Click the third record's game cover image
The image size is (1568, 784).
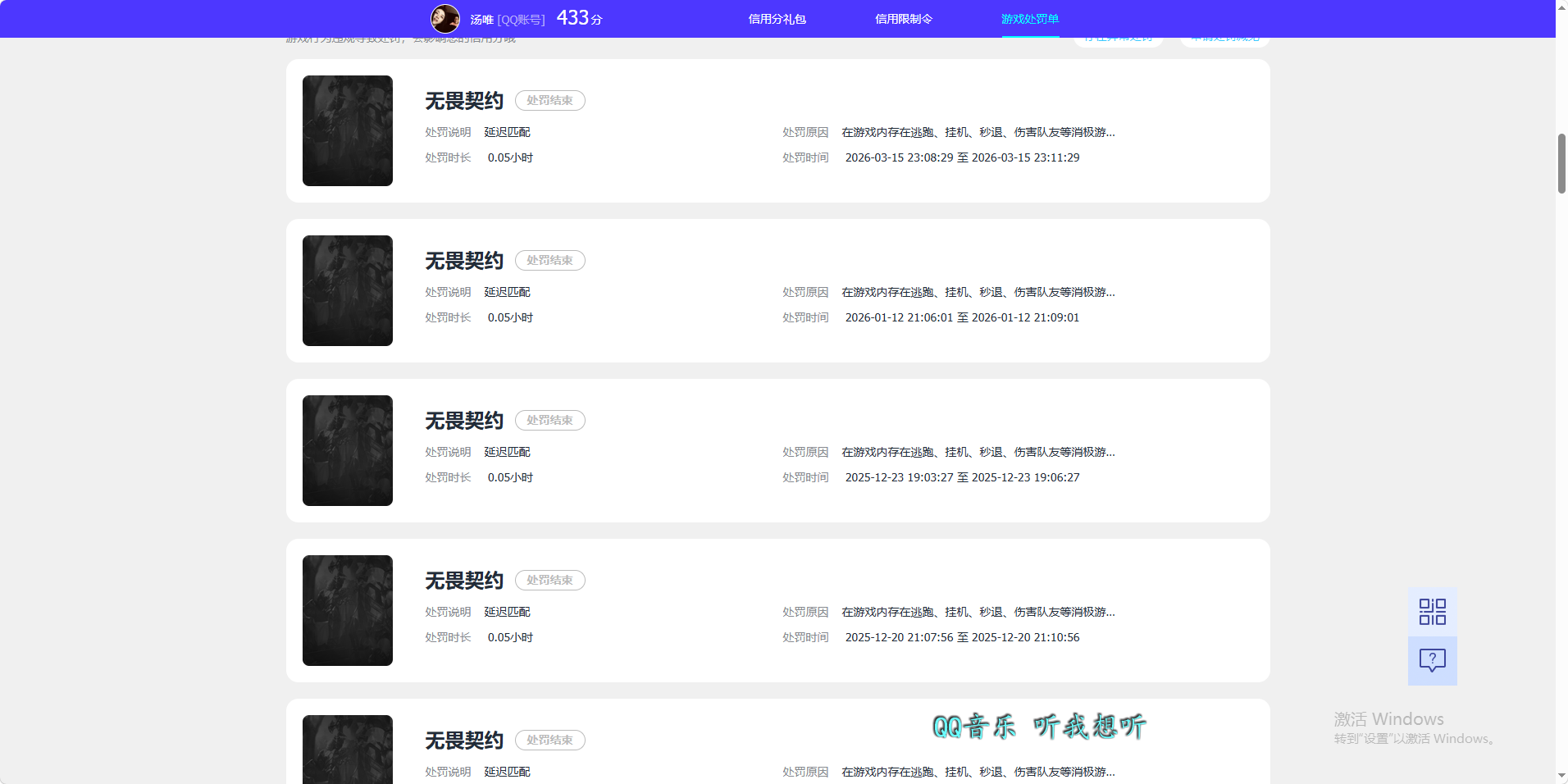click(347, 450)
